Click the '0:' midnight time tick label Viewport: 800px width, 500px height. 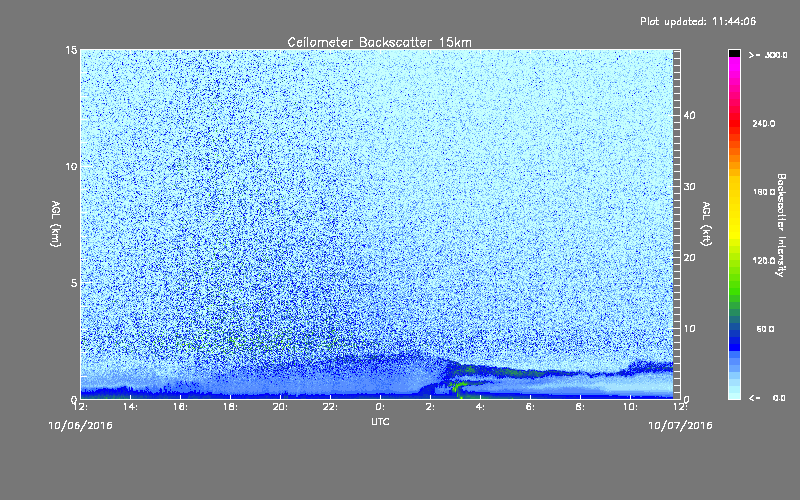point(381,407)
